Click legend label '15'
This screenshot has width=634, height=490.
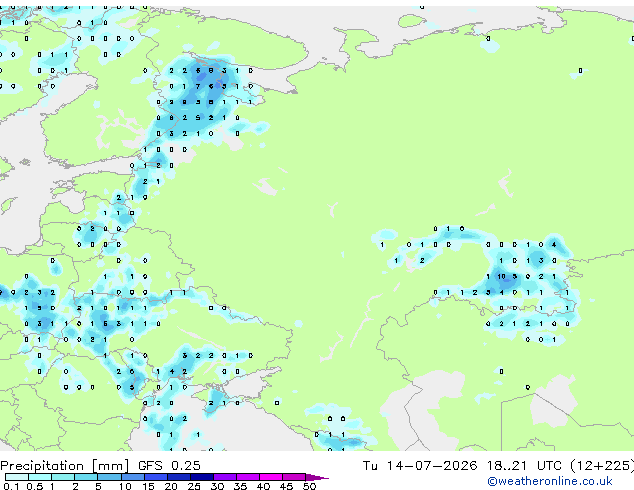[148, 486]
